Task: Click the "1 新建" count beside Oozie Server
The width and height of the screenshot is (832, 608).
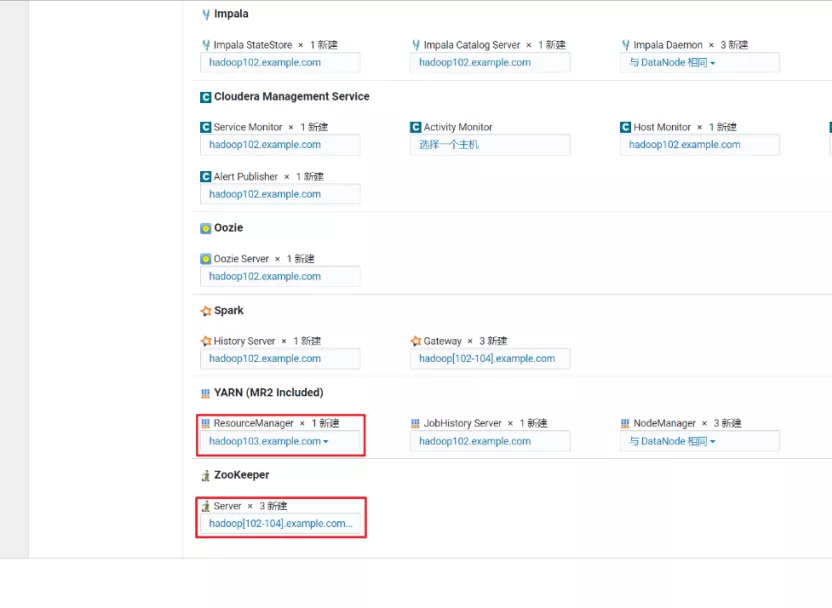Action: click(x=300, y=259)
